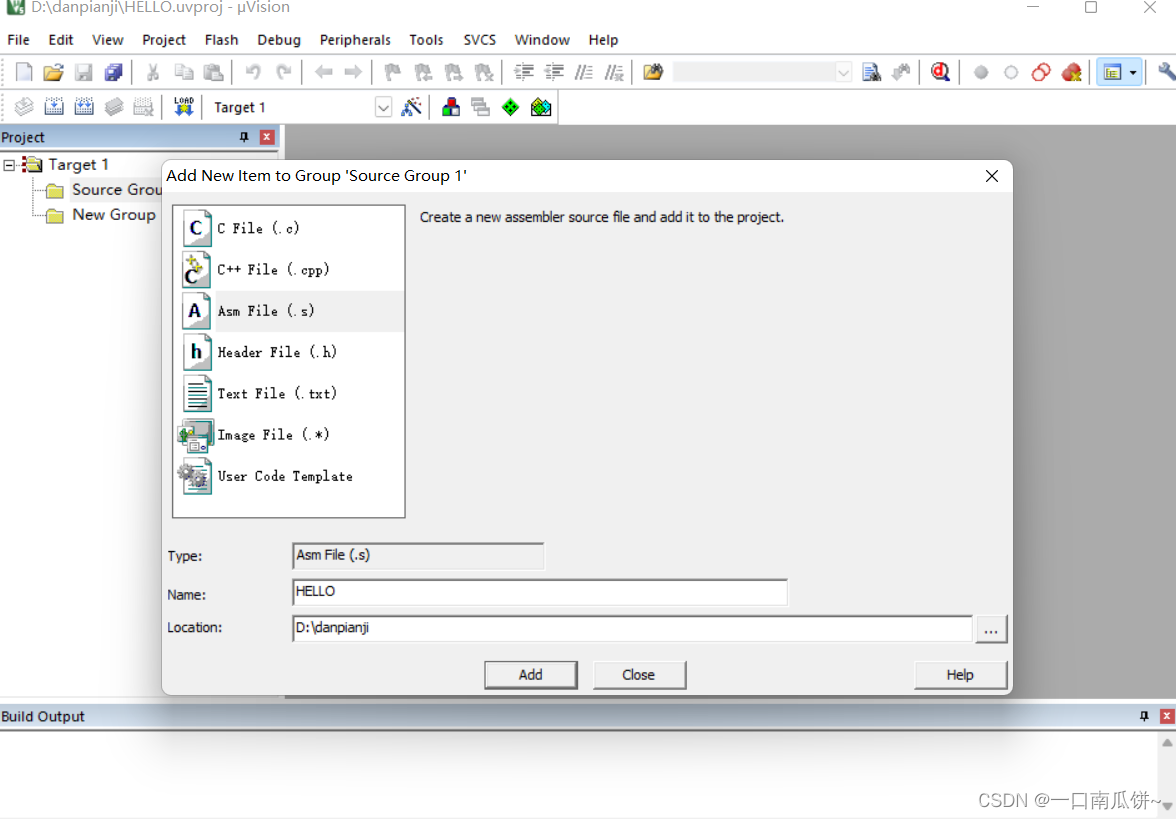Start the debug session magnifier icon
The height and width of the screenshot is (819, 1176).
point(940,72)
